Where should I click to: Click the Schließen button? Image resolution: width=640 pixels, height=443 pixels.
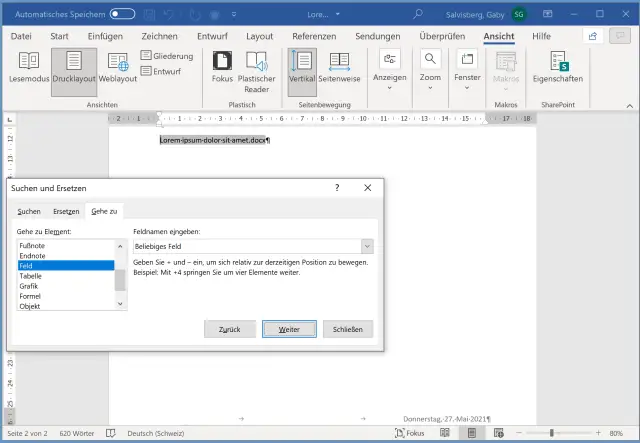[x=348, y=328]
